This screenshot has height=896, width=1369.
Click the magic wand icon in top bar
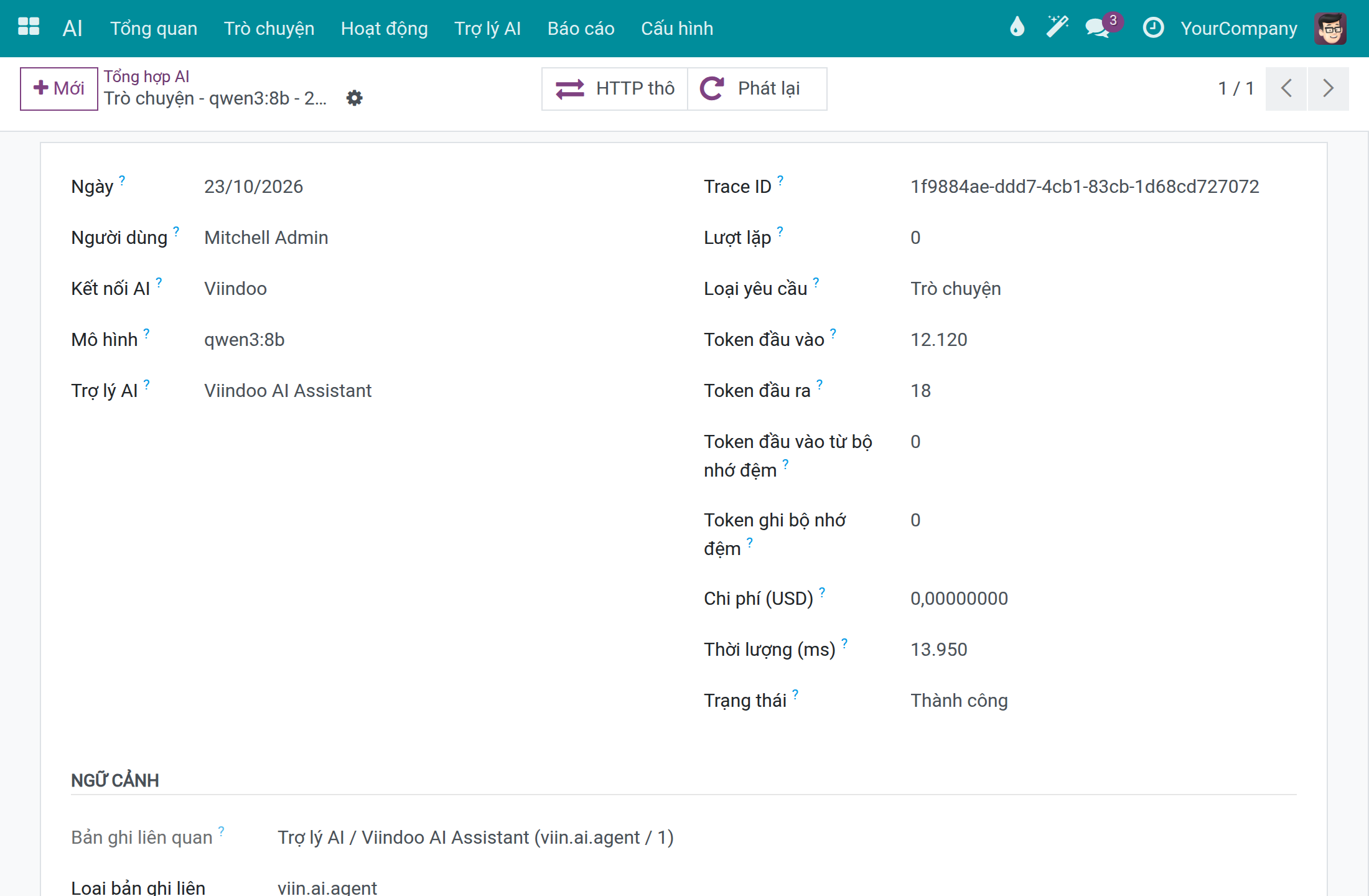click(1057, 27)
